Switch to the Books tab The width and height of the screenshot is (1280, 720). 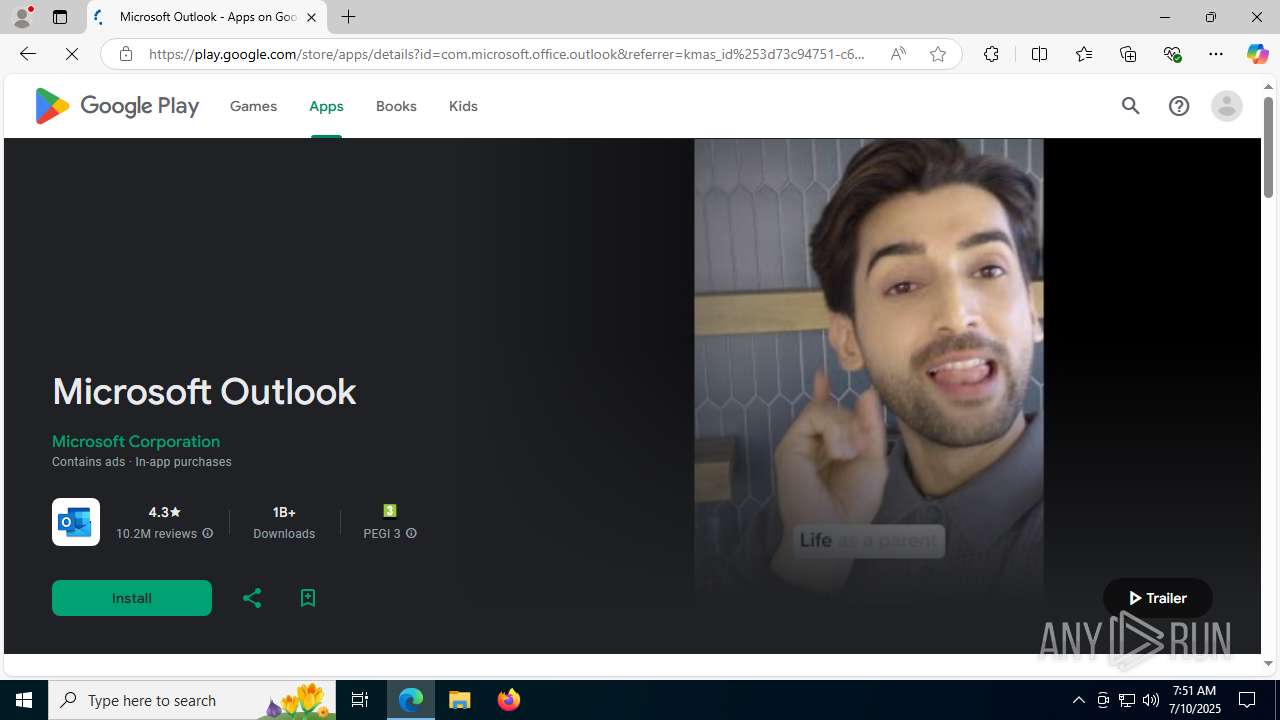[396, 106]
